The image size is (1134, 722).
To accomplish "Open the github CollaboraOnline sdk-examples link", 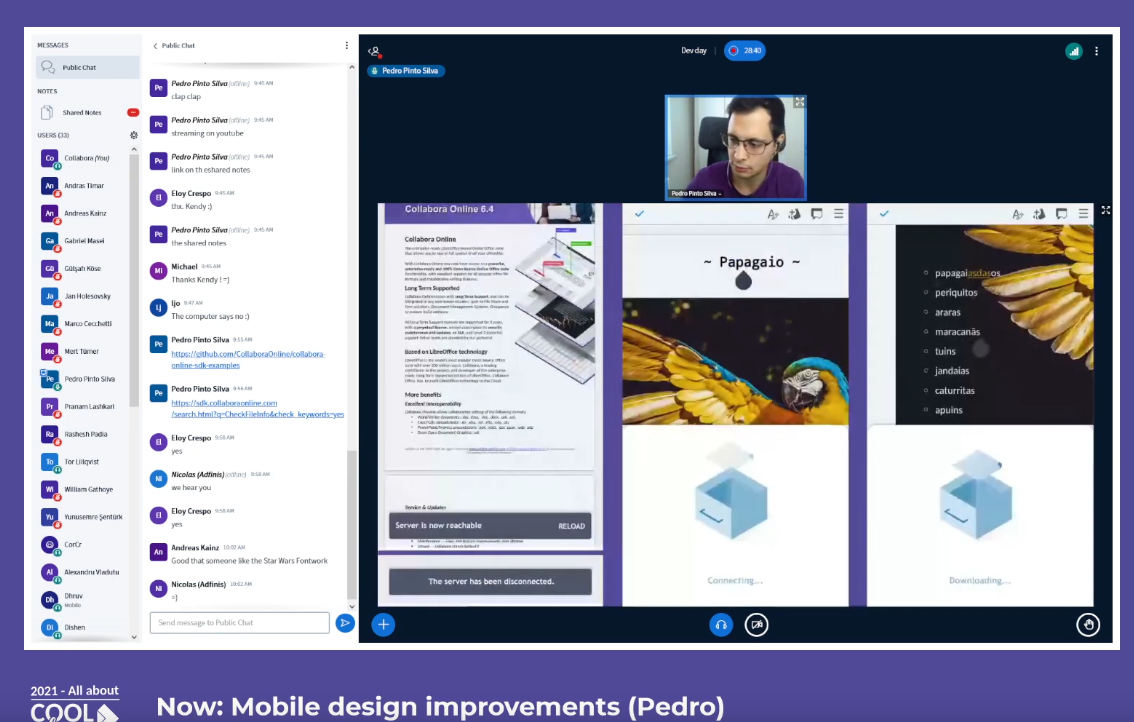I will [248, 360].
